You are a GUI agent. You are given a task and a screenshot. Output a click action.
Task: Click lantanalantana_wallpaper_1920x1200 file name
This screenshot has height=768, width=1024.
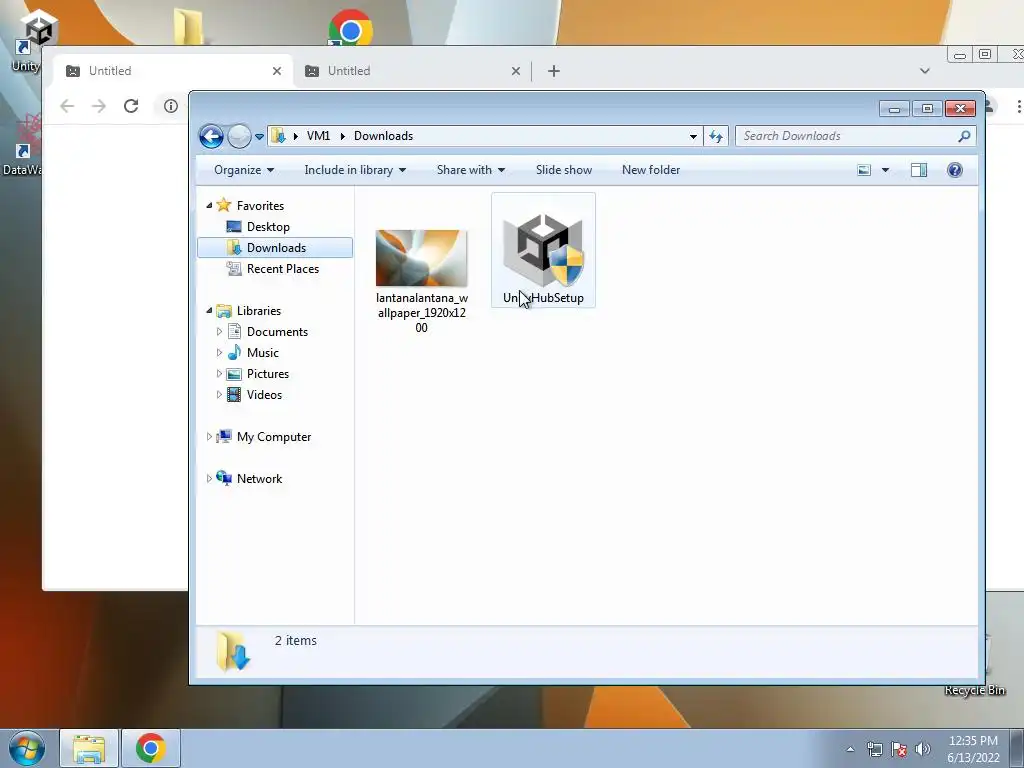(421, 313)
